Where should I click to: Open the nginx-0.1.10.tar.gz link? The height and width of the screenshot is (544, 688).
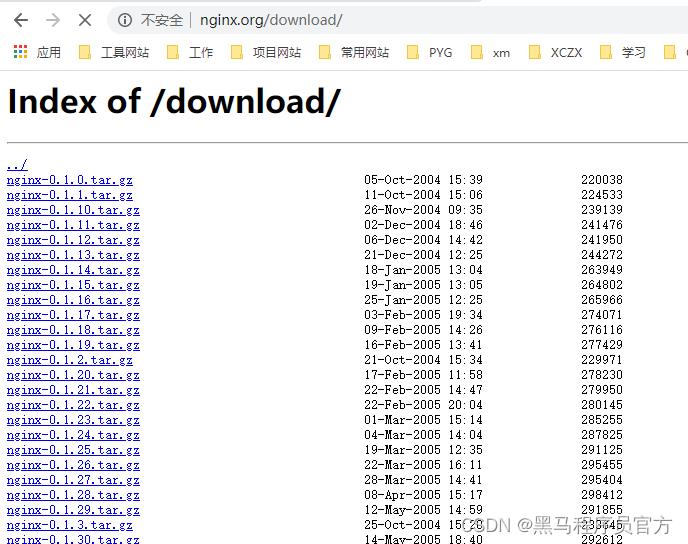[x=73, y=210]
